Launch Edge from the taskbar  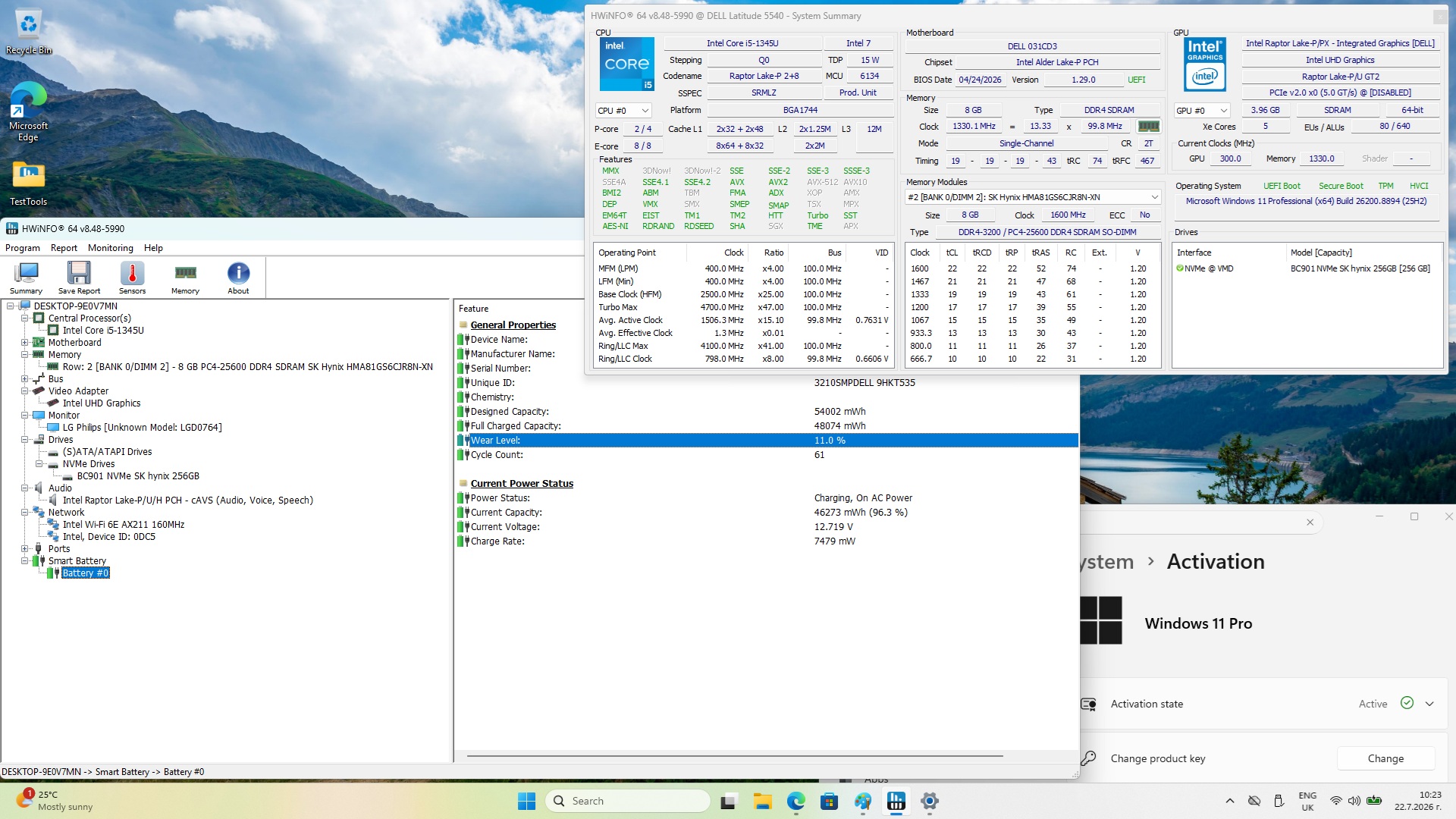pyautogui.click(x=795, y=801)
